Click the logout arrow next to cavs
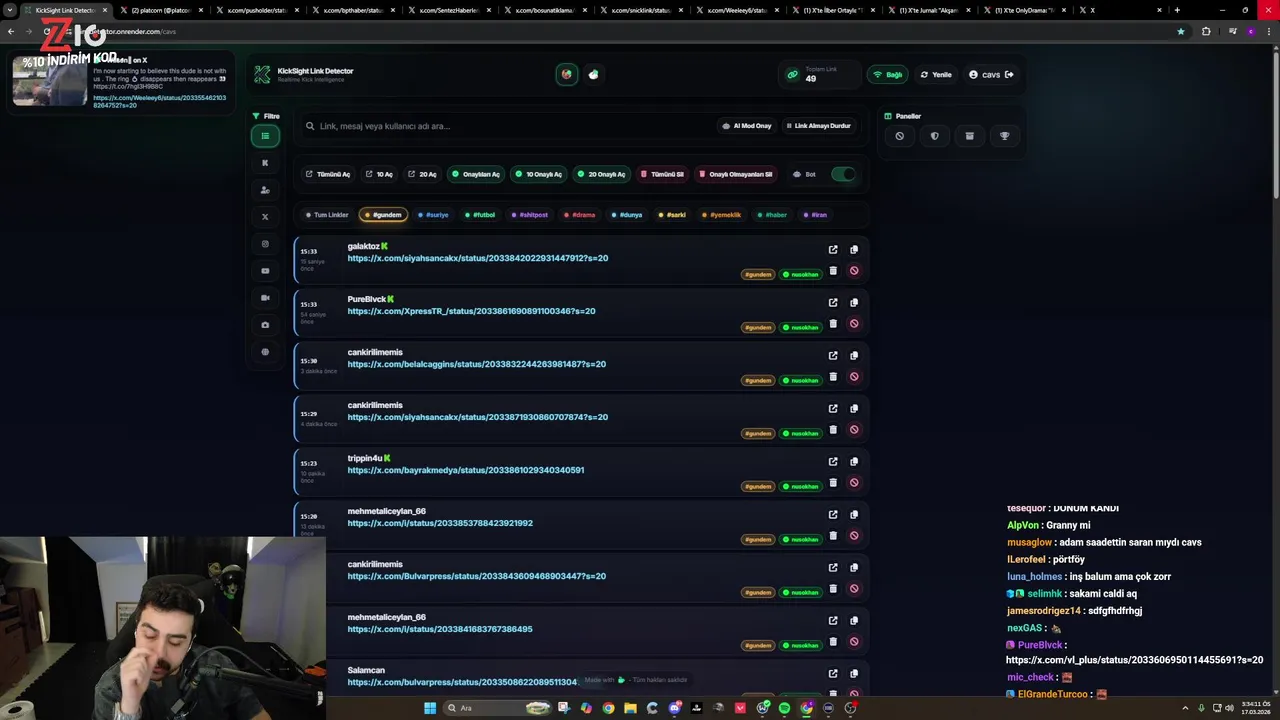This screenshot has width=1280, height=720. click(x=1009, y=74)
